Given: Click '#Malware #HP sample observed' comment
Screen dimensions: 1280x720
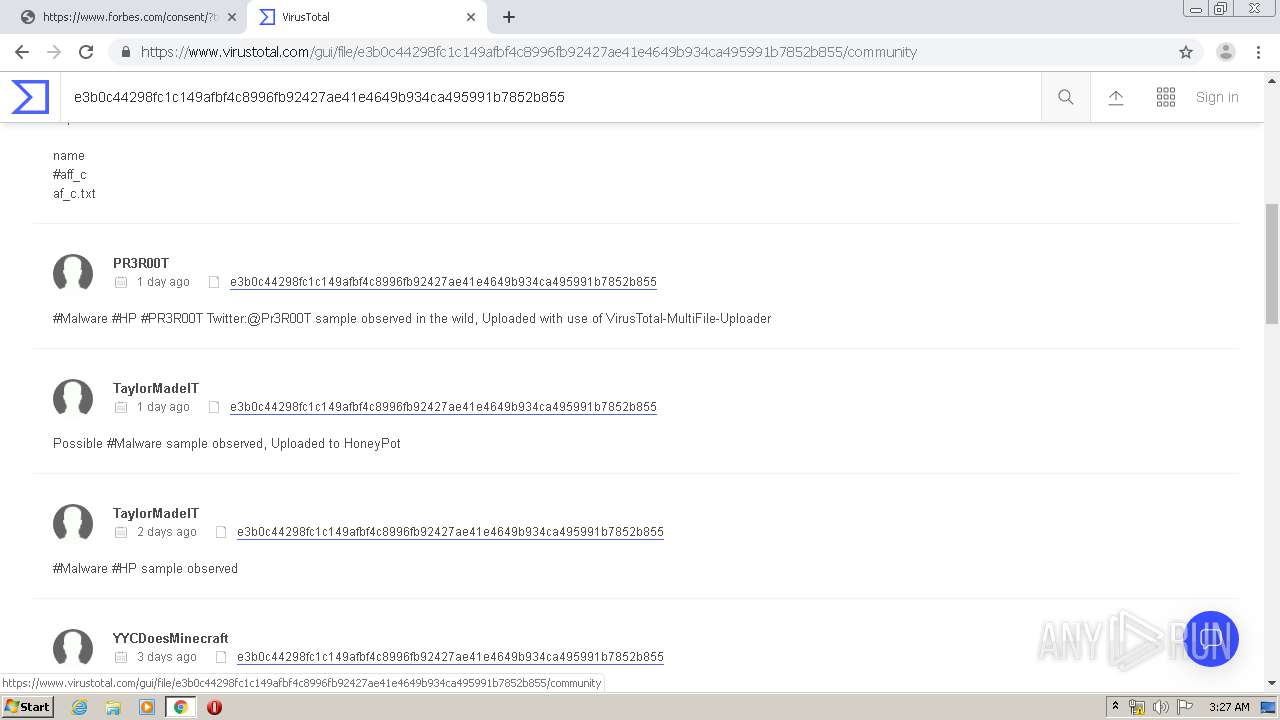Looking at the screenshot, I should pyautogui.click(x=145, y=568).
